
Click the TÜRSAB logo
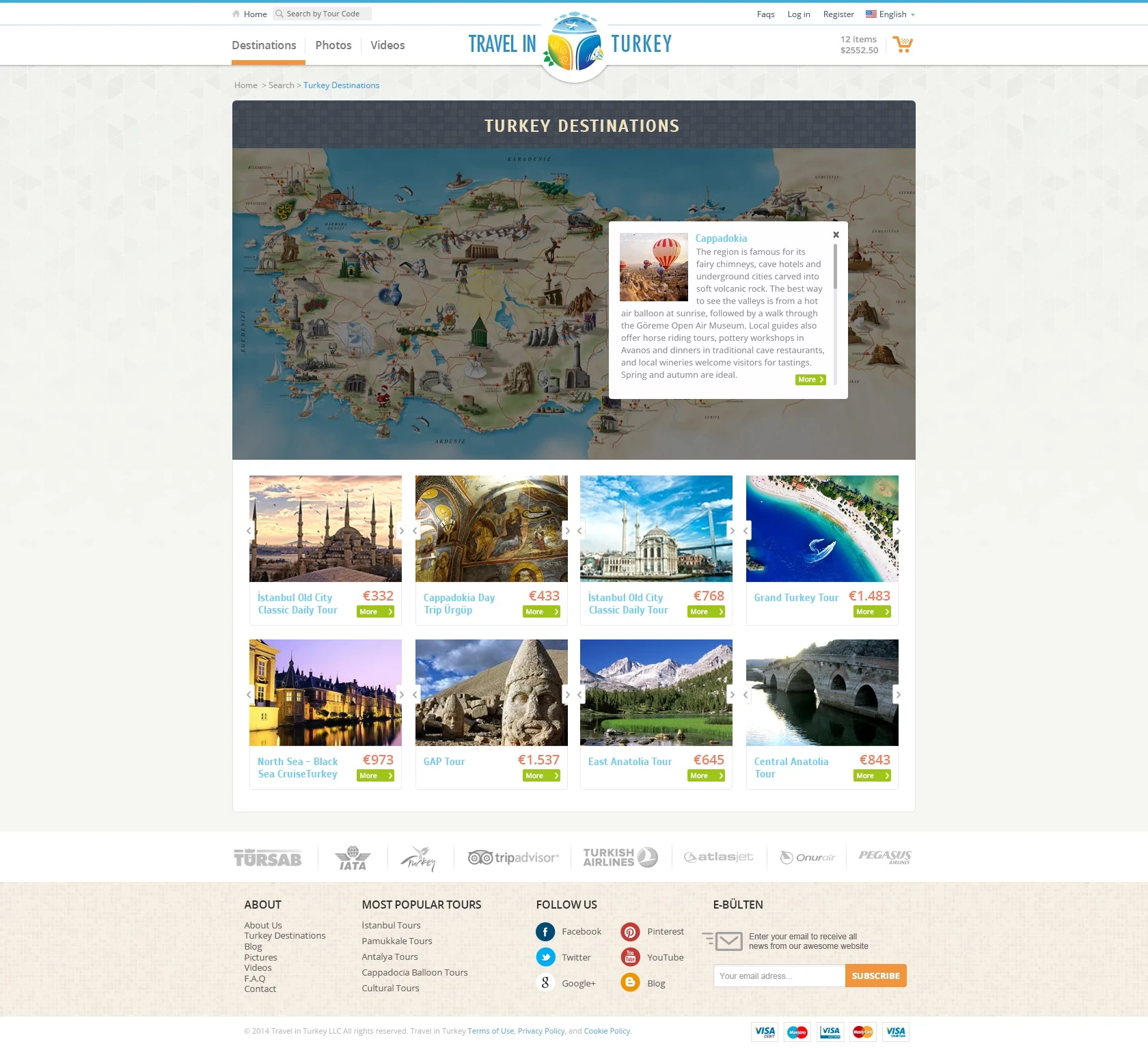click(268, 859)
